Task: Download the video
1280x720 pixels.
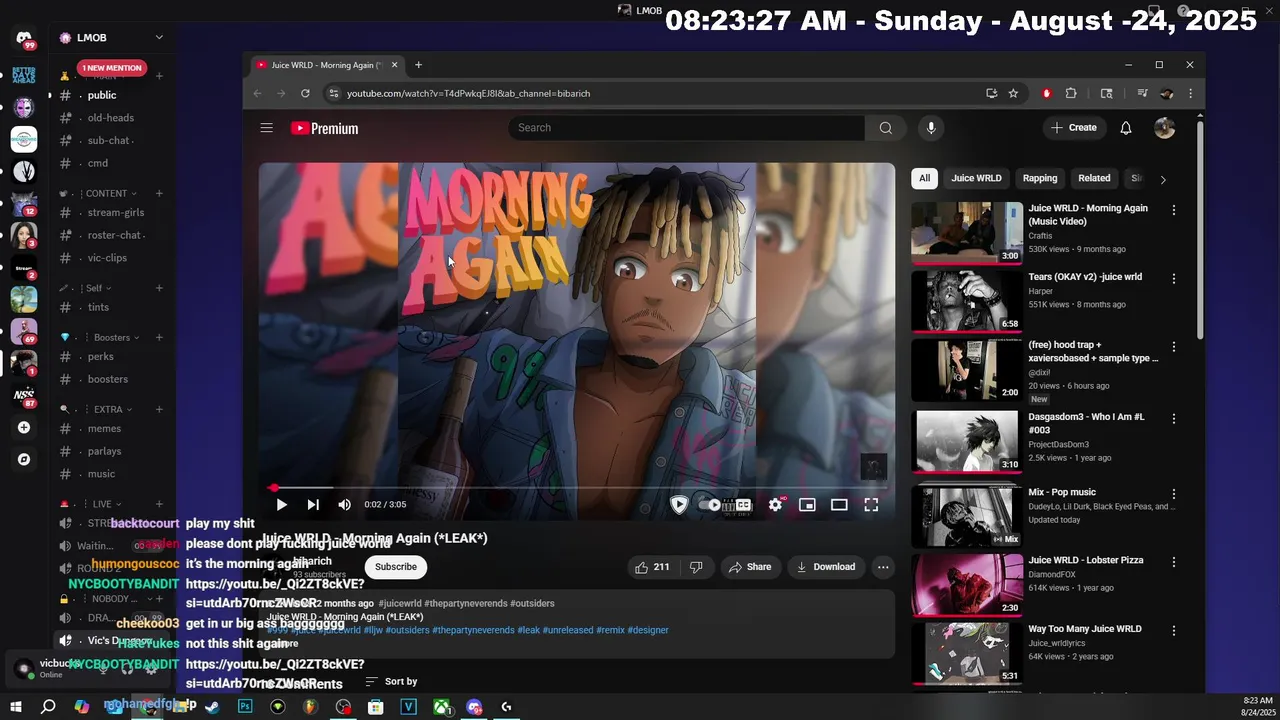Action: tap(826, 567)
